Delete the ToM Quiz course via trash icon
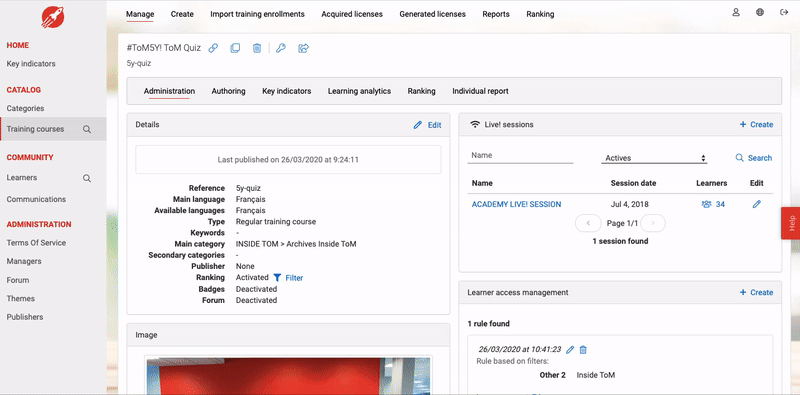Image resolution: width=800 pixels, height=395 pixels. pos(257,48)
